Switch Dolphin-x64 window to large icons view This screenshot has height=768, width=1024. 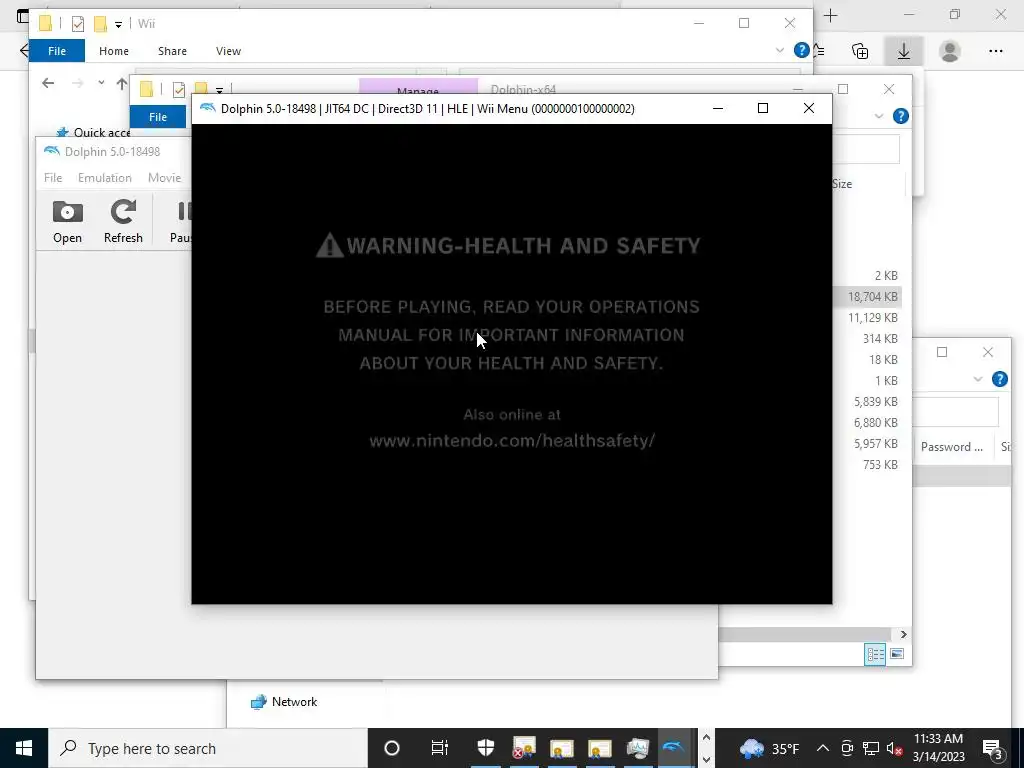[897, 654]
